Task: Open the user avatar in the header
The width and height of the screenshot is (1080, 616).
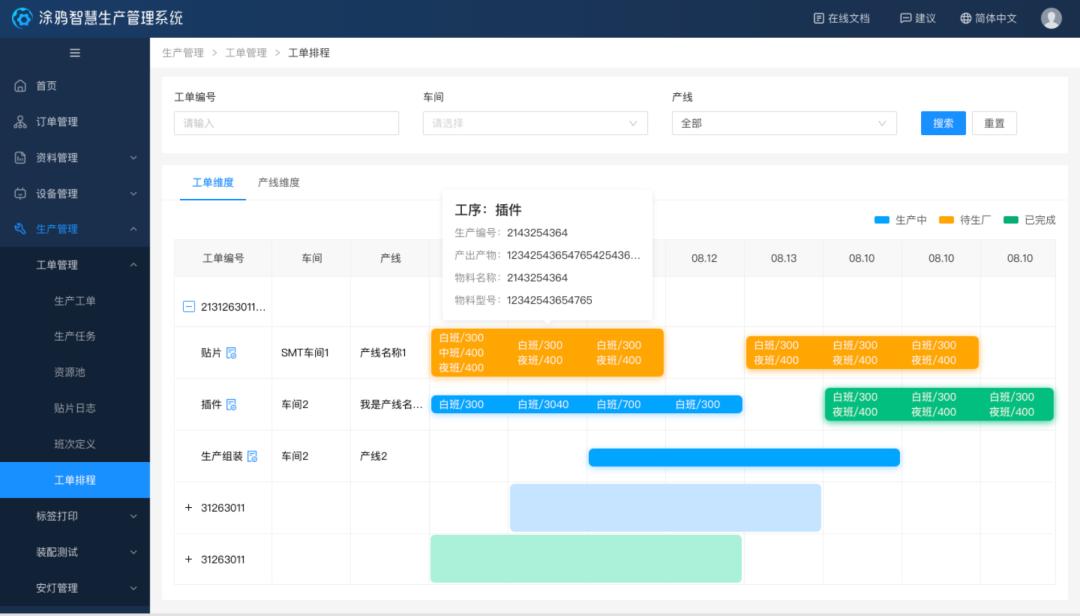Action: tap(1051, 18)
